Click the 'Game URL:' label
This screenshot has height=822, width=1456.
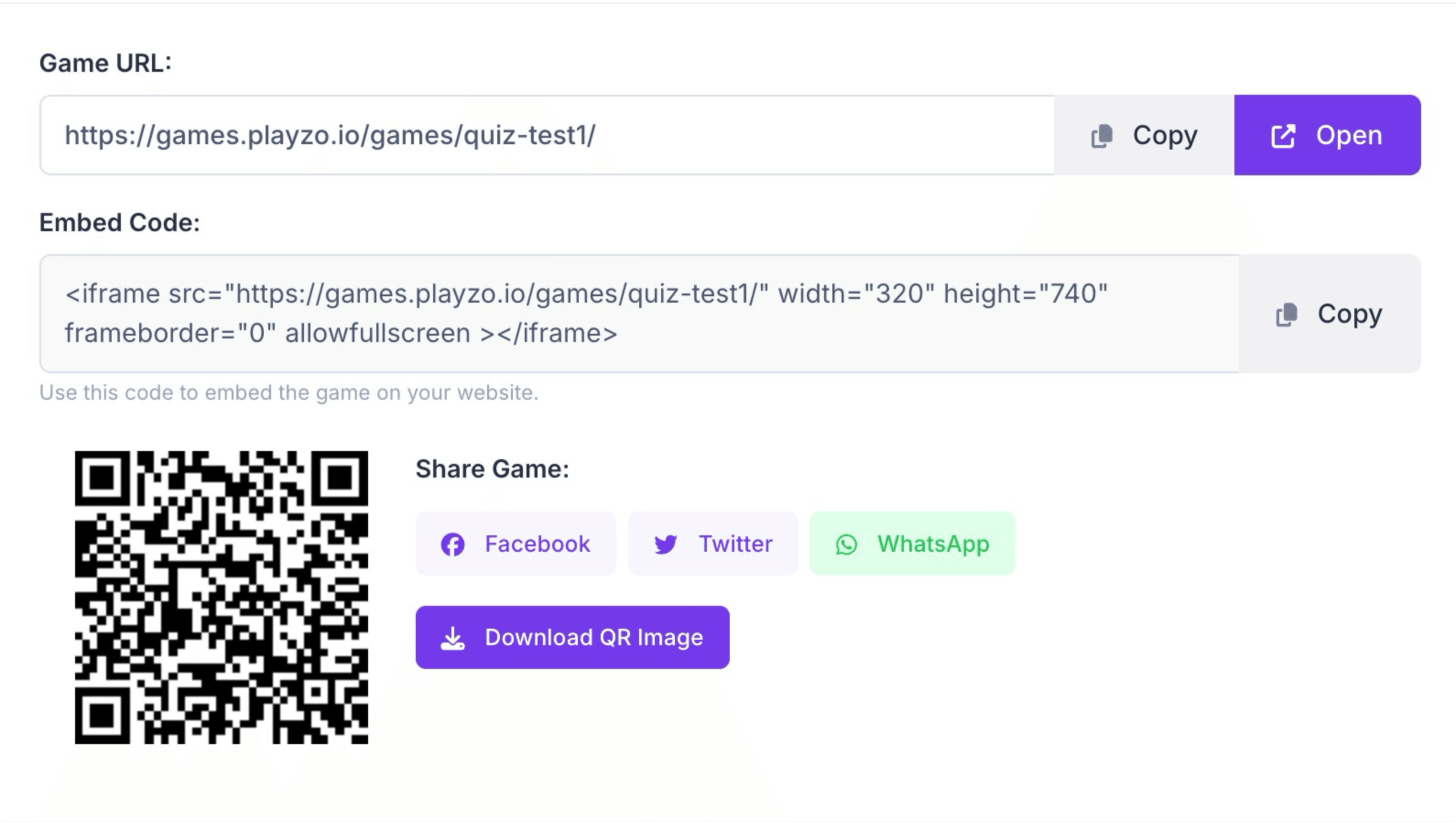(x=105, y=63)
